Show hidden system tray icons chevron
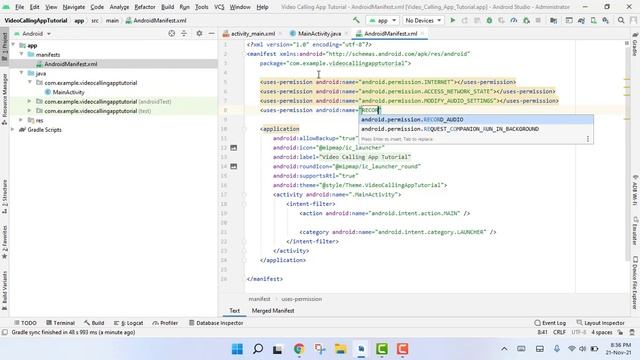 tap(504, 349)
